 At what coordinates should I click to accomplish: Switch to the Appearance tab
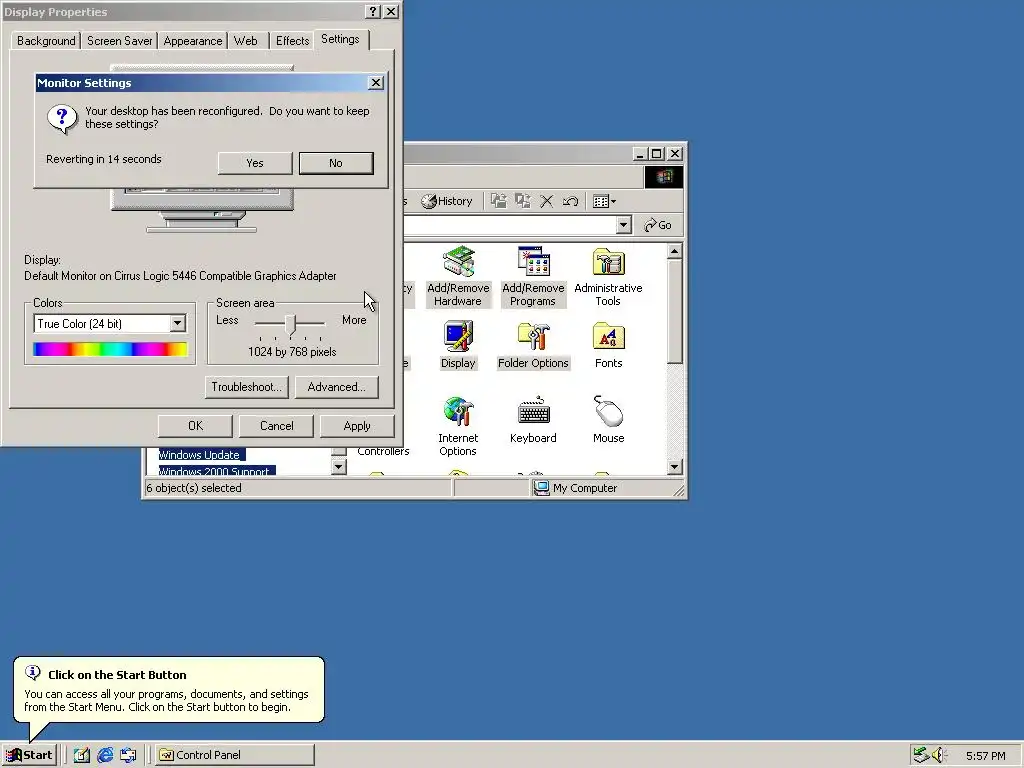click(193, 40)
